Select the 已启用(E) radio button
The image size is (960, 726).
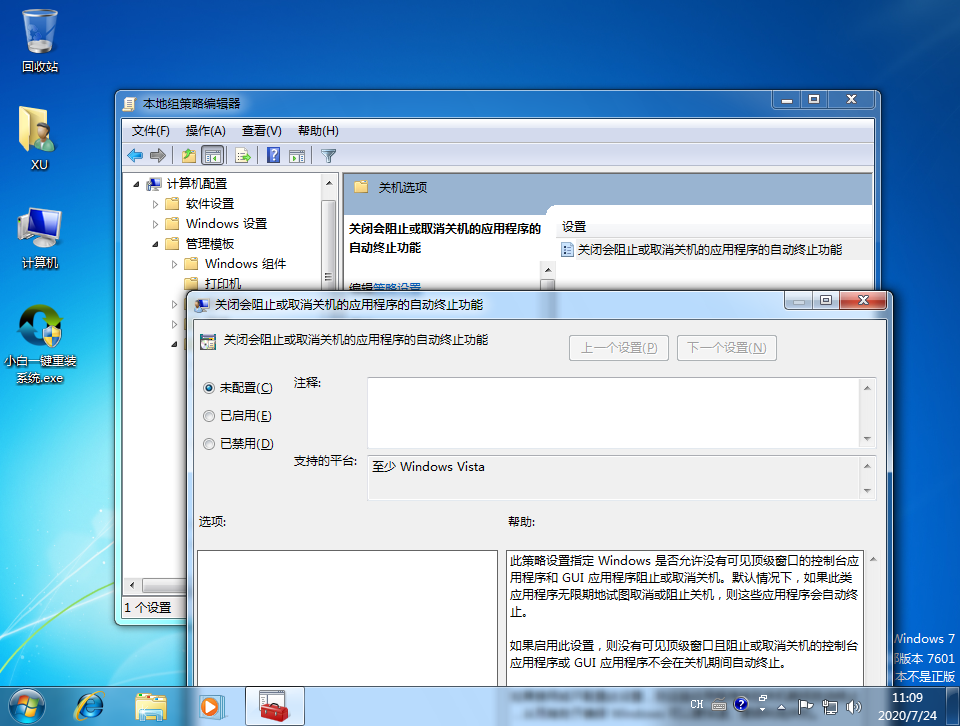pos(209,416)
